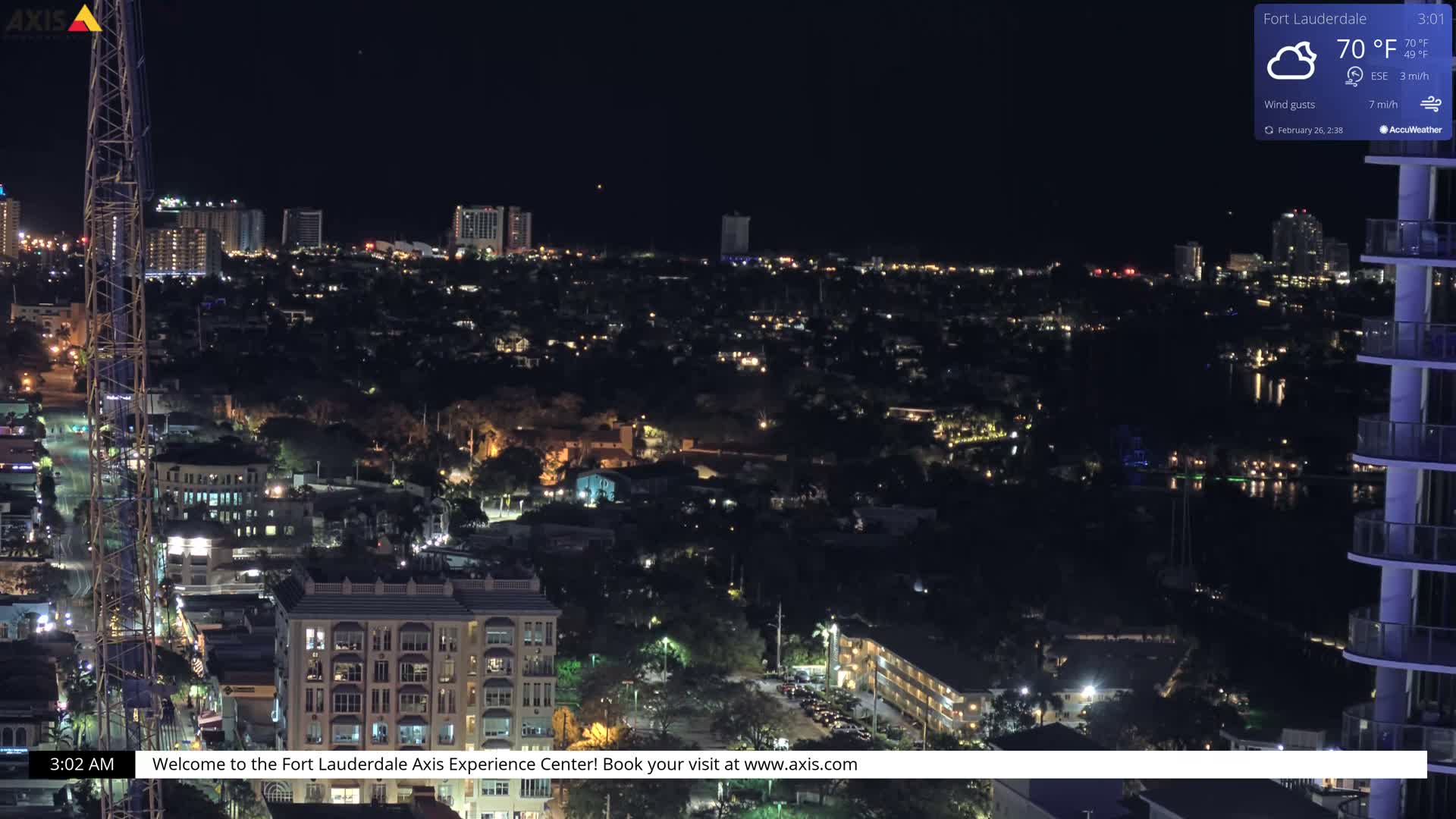This screenshot has height=819, width=1456.
Task: Click the 7 mi/h gust value
Action: point(1382,105)
